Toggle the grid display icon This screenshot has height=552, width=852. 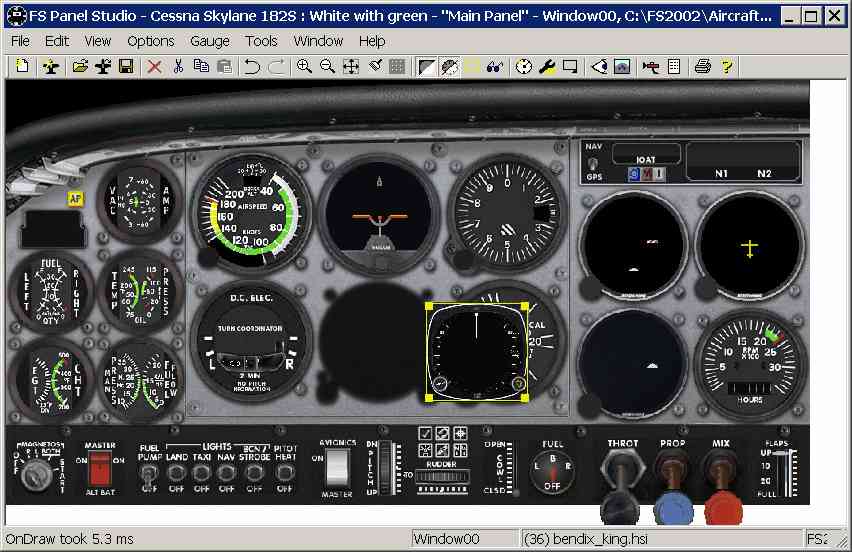397,66
